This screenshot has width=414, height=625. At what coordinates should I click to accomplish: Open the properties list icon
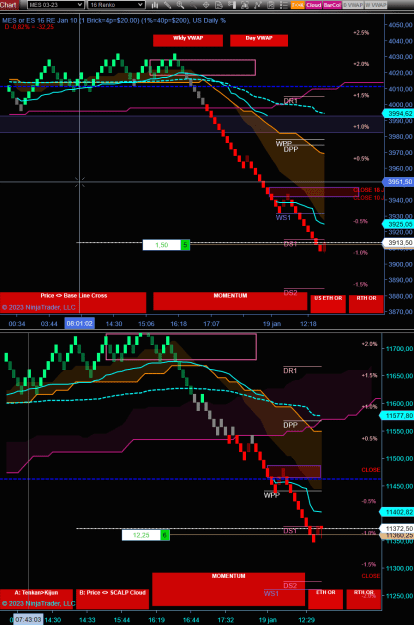tap(283, 5)
